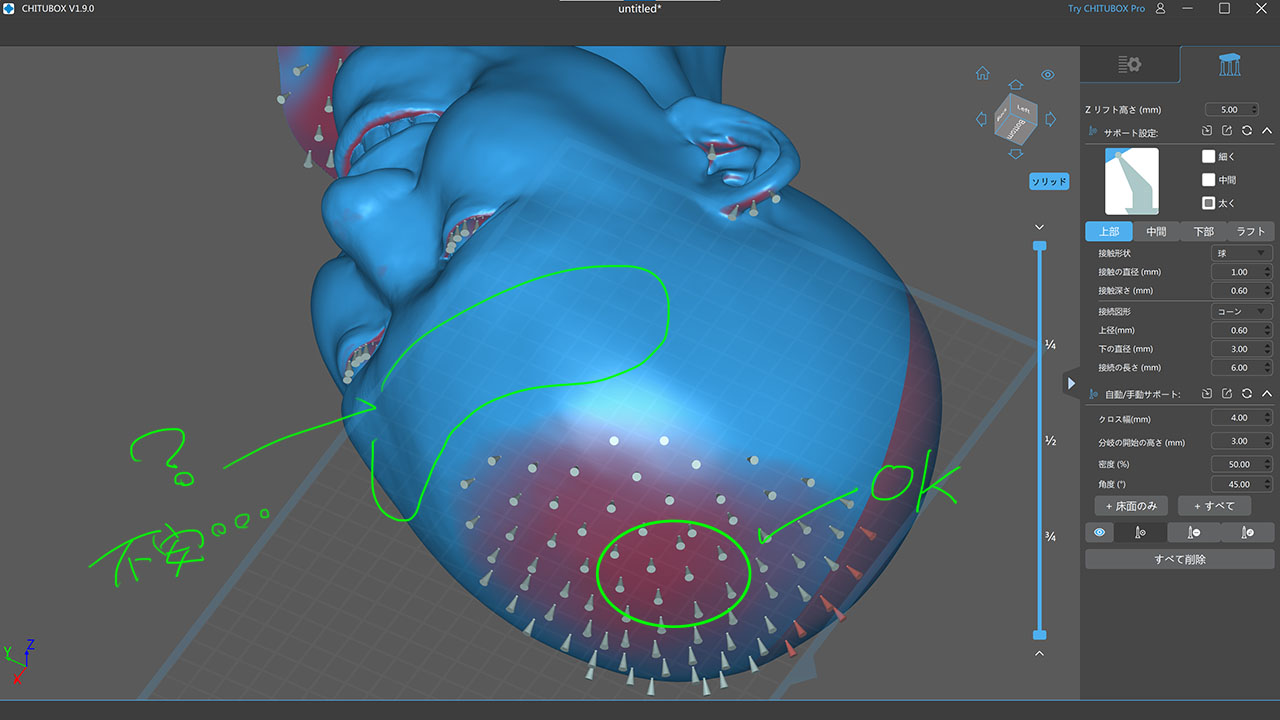Reset view with the home icon

(983, 73)
